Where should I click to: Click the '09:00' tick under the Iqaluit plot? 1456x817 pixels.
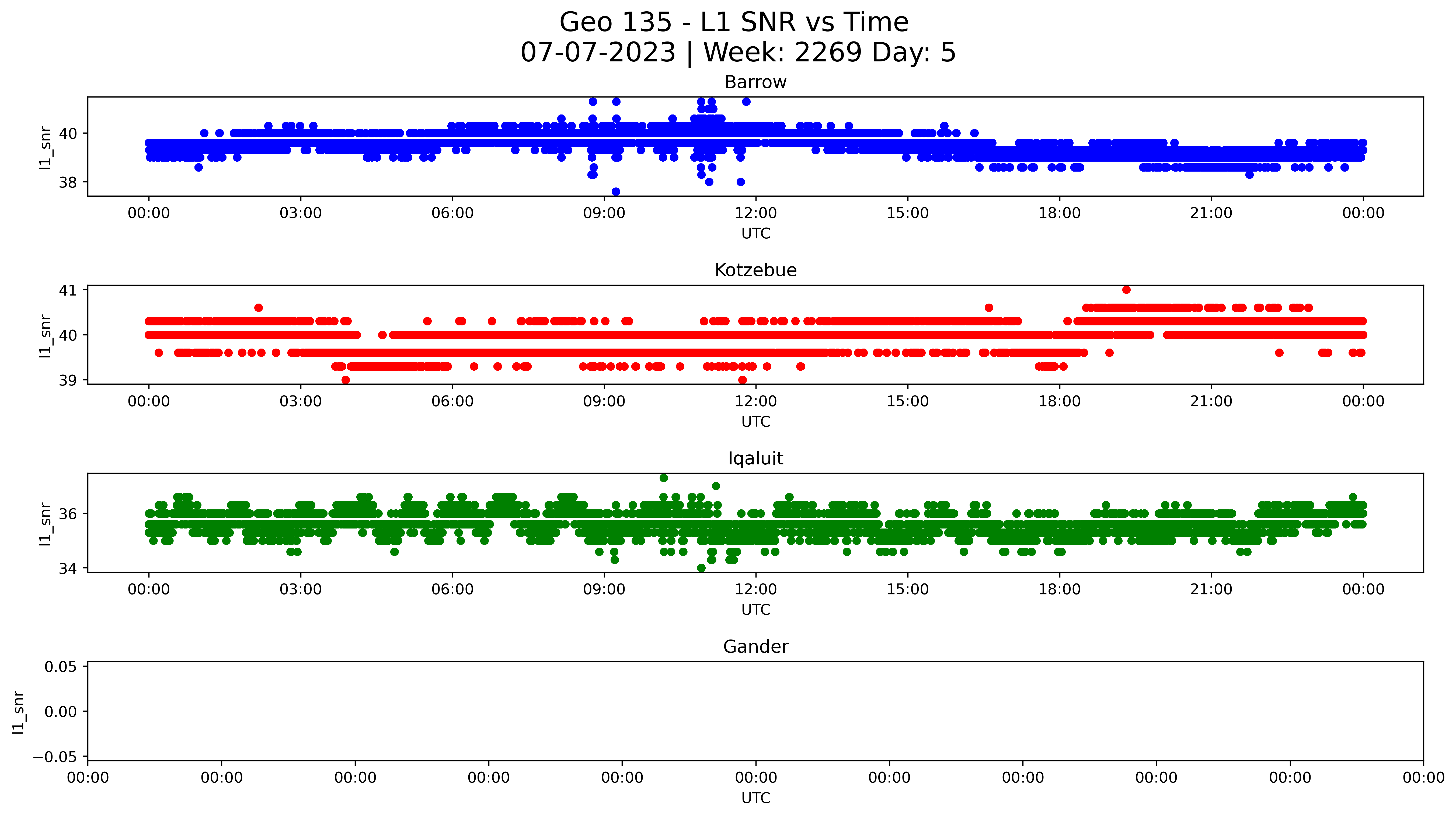coord(604,590)
